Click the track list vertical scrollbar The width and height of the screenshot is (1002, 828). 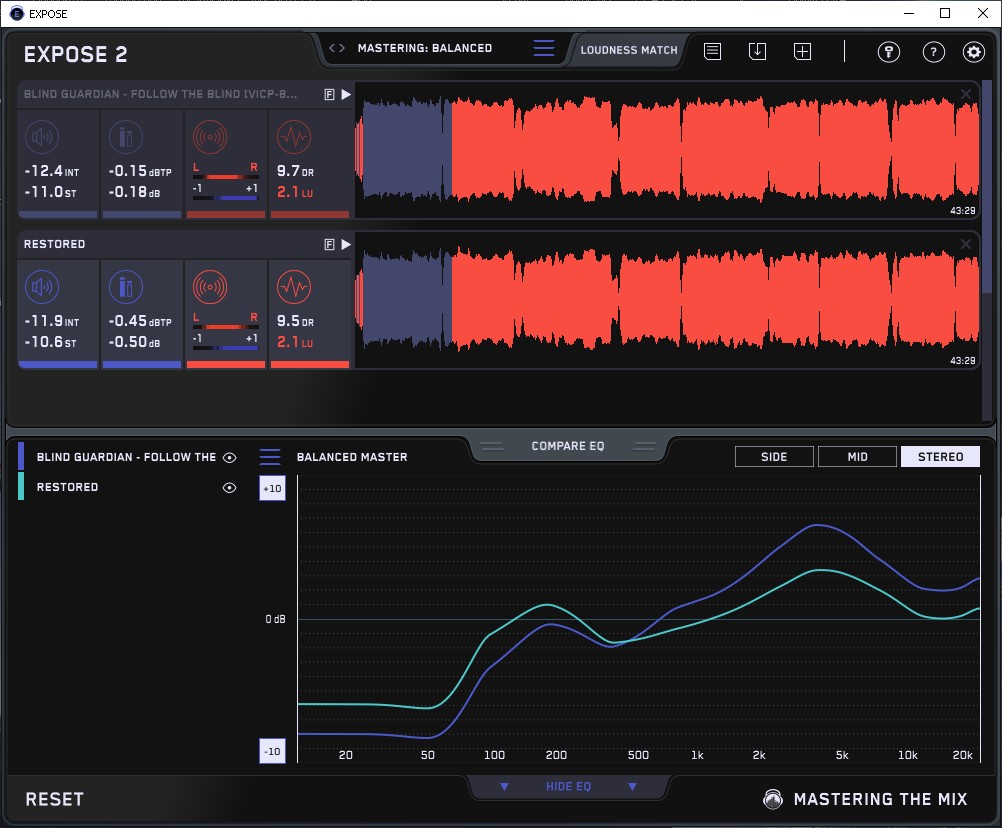987,187
